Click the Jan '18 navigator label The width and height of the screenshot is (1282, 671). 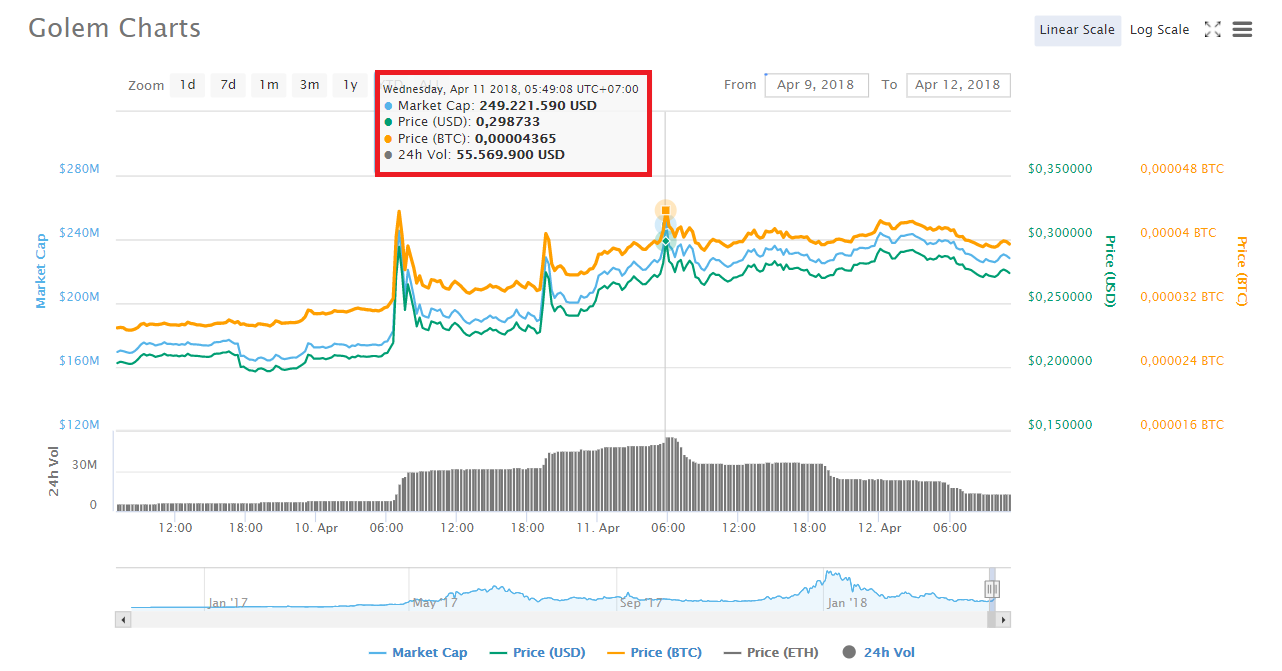coord(847,603)
